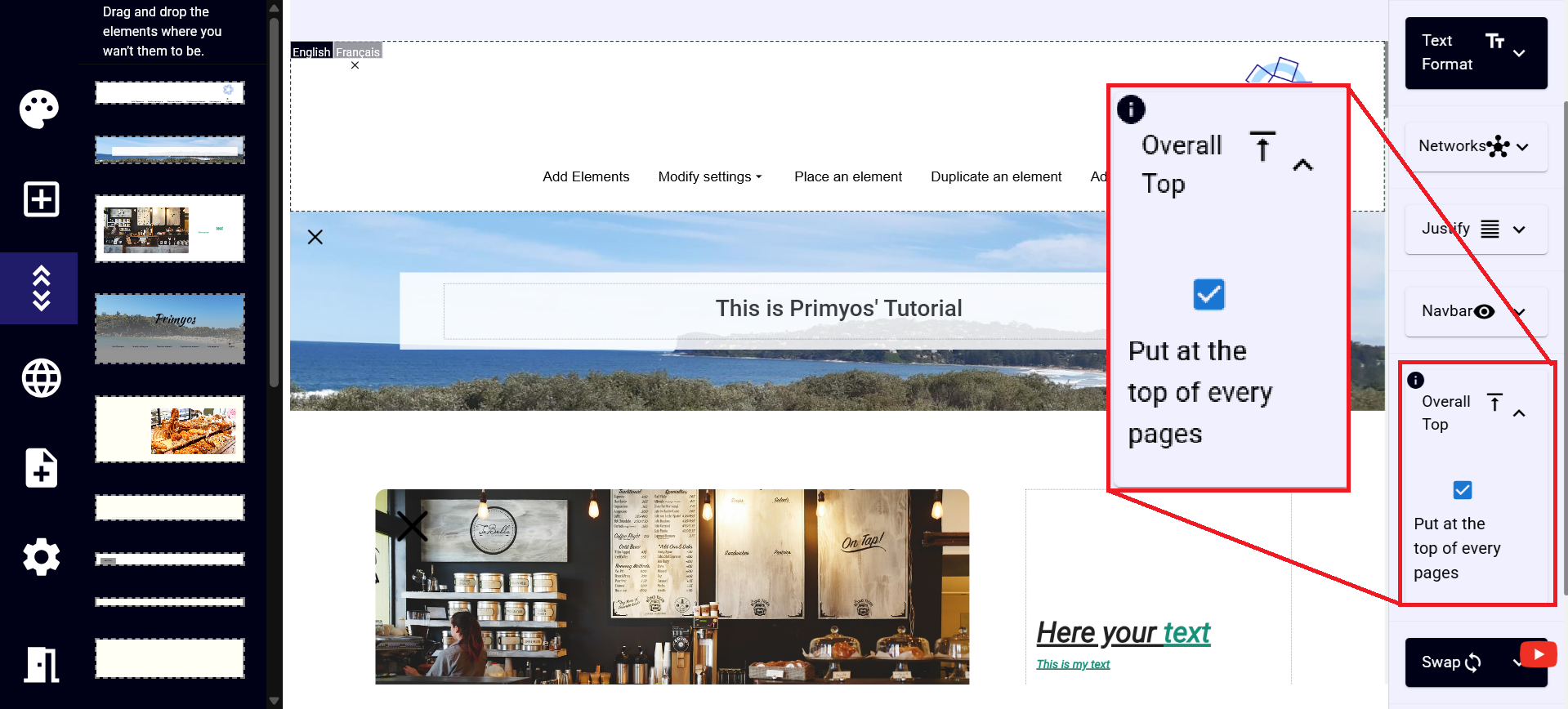Switch to the Français language tab

tap(358, 51)
